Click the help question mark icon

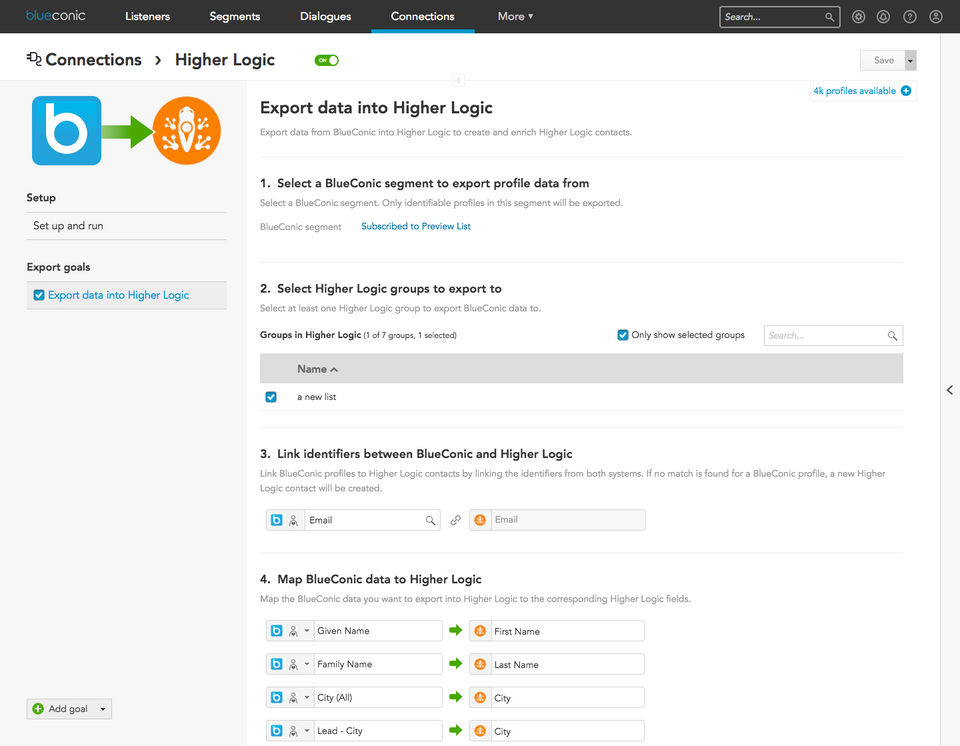909,17
